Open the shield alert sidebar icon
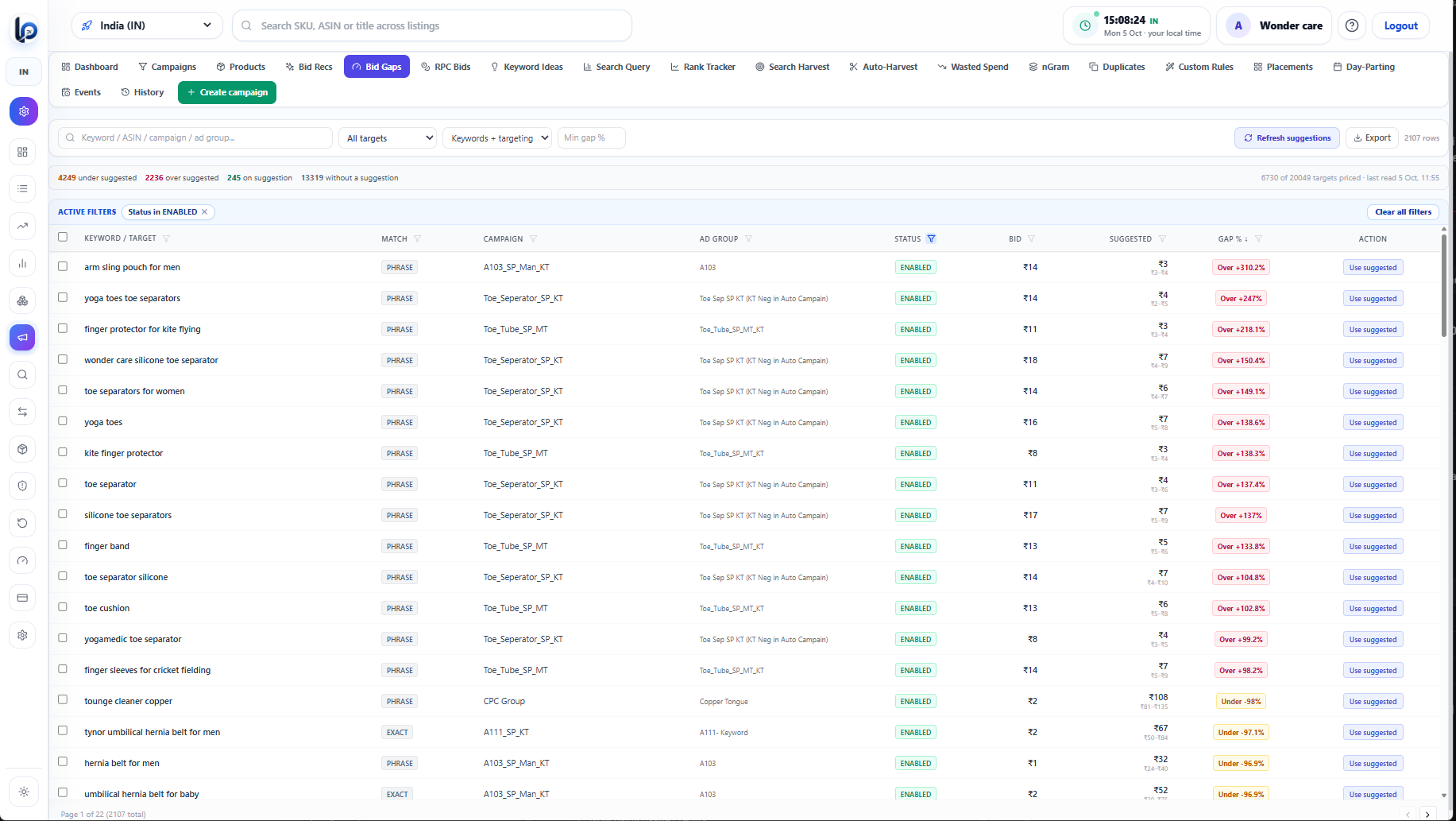The image size is (1456, 821). click(23, 486)
